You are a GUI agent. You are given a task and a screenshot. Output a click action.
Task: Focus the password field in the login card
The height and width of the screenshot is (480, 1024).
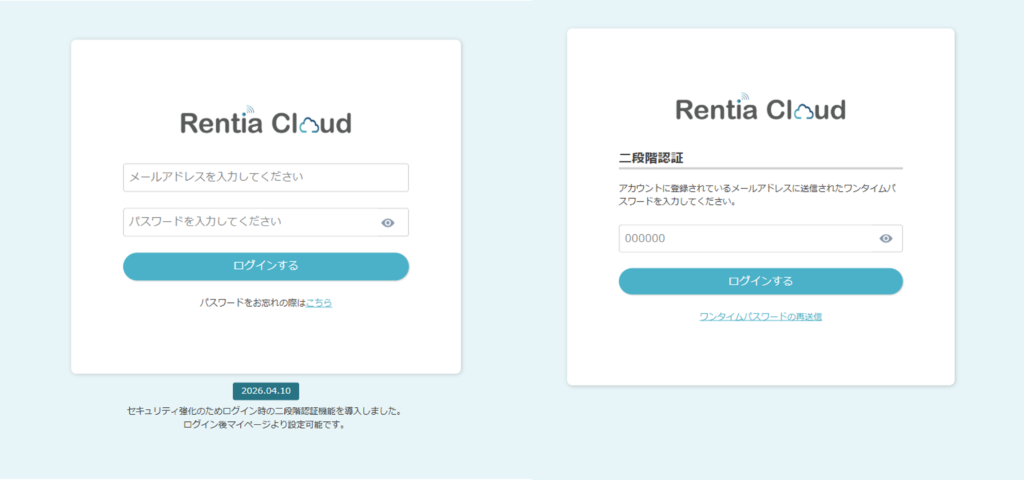pos(250,222)
